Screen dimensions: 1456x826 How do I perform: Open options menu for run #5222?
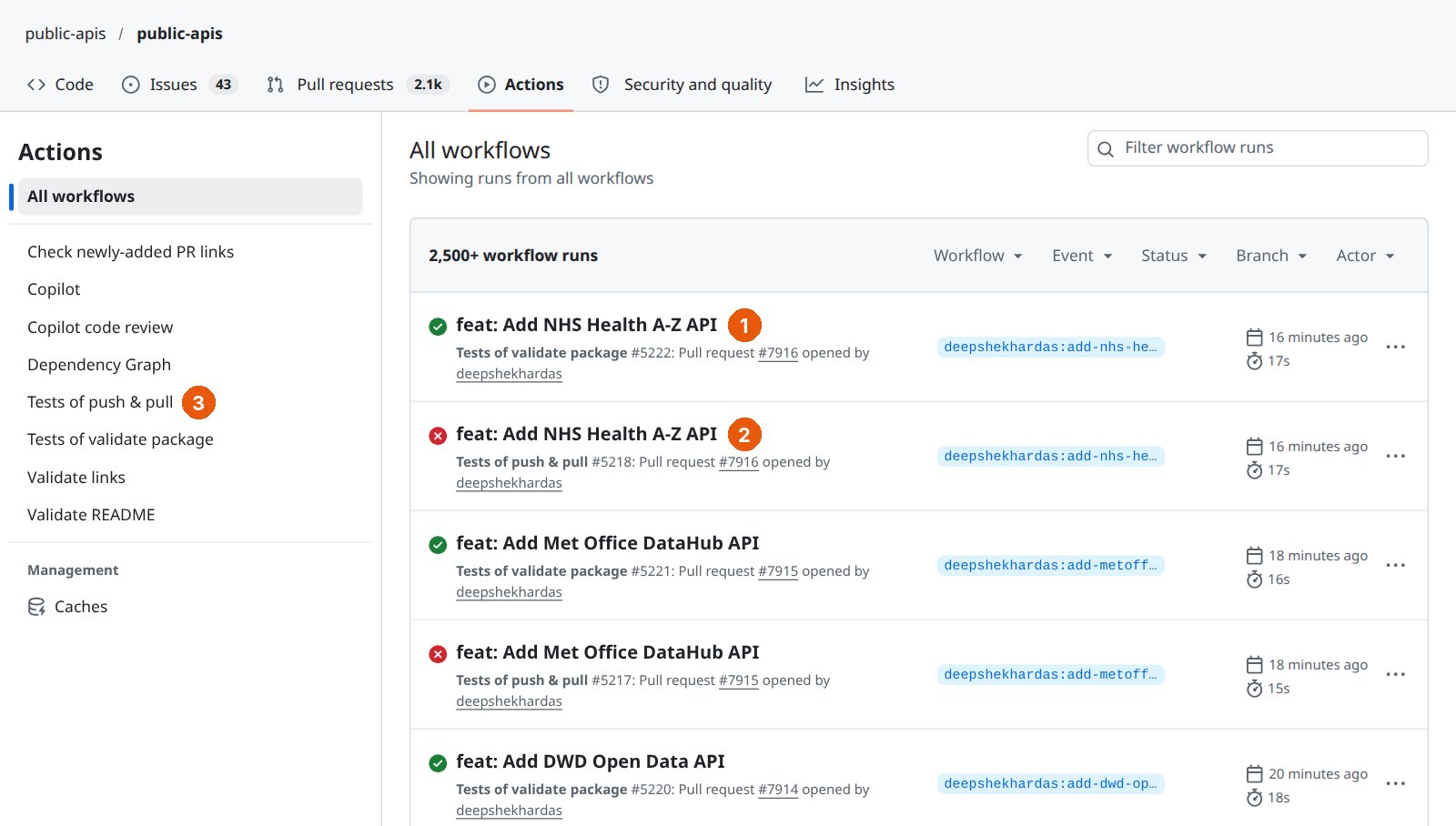[x=1395, y=347]
